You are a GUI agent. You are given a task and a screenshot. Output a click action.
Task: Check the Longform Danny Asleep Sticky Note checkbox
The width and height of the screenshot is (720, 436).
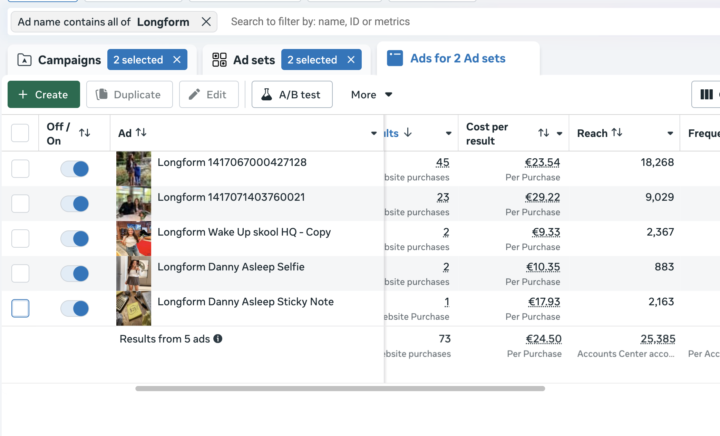pyautogui.click(x=20, y=308)
